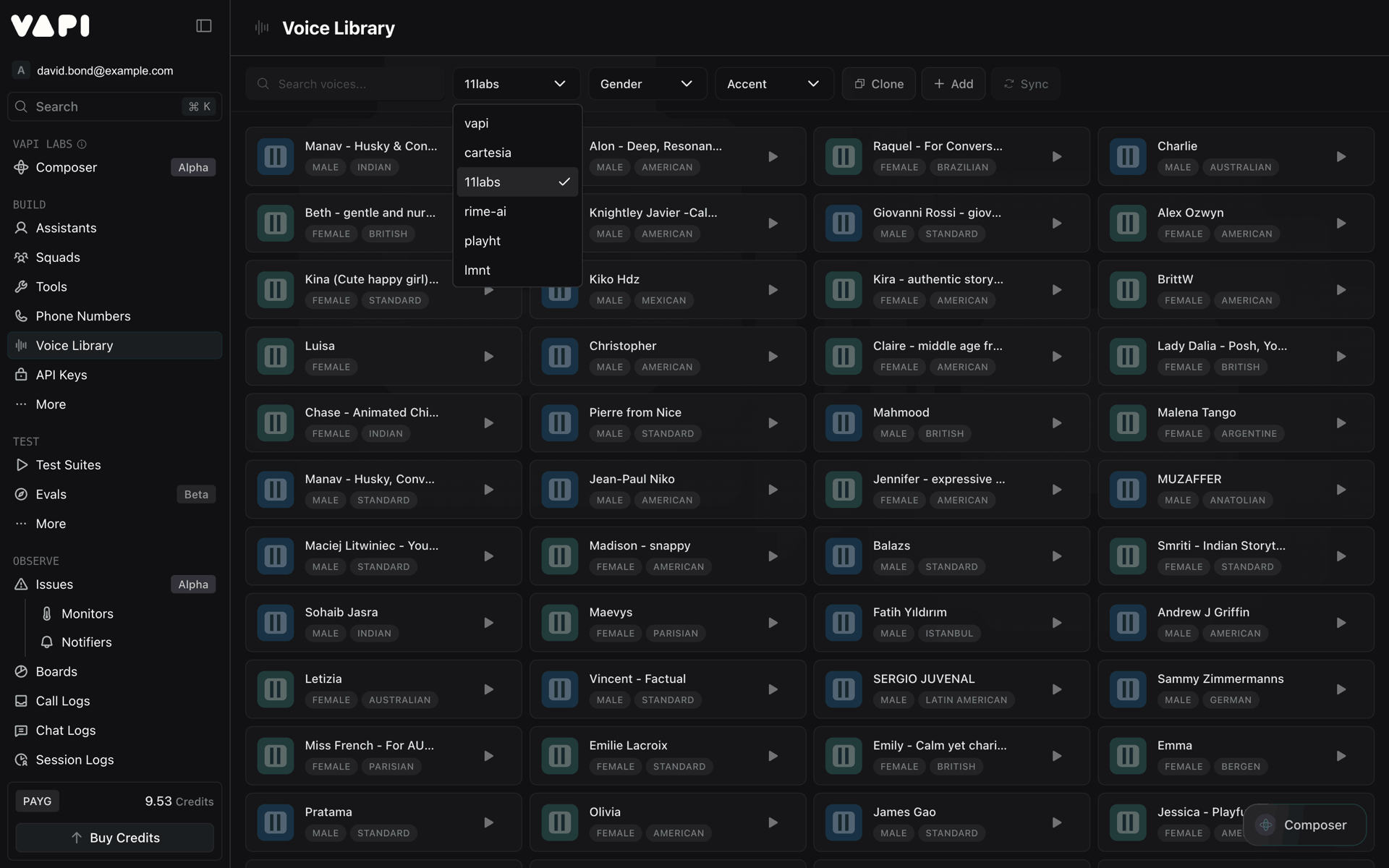1389x868 pixels.
Task: Open the Accent filter dropdown
Action: 774,84
